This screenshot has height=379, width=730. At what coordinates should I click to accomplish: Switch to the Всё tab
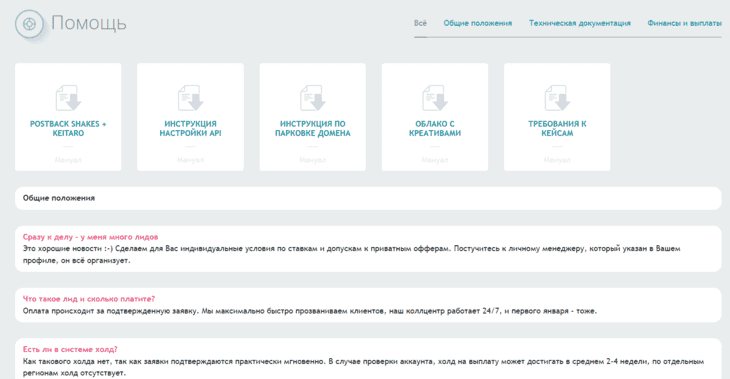tap(420, 23)
